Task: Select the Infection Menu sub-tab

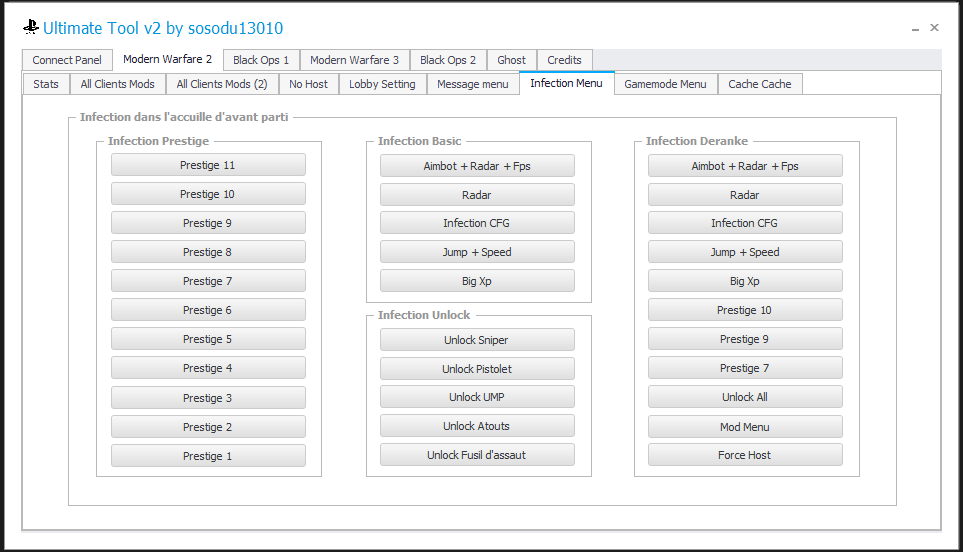Action: click(x=566, y=83)
